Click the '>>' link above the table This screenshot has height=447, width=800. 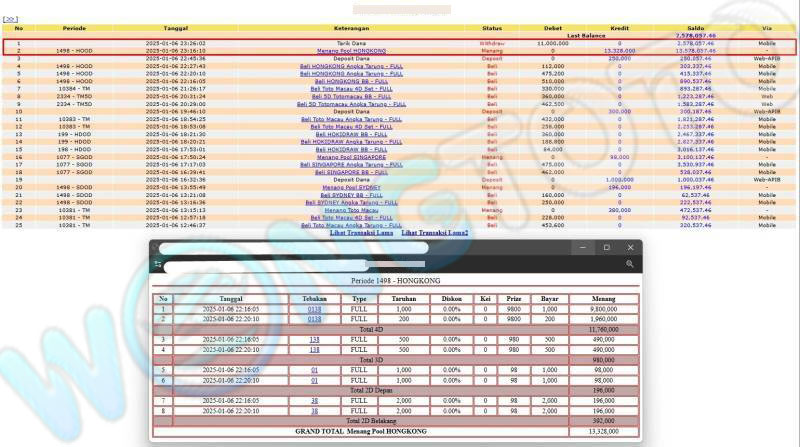(x=11, y=19)
